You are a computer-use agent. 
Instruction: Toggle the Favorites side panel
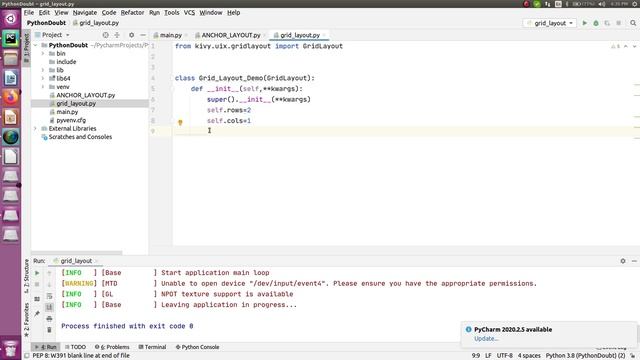pyautogui.click(x=26, y=320)
